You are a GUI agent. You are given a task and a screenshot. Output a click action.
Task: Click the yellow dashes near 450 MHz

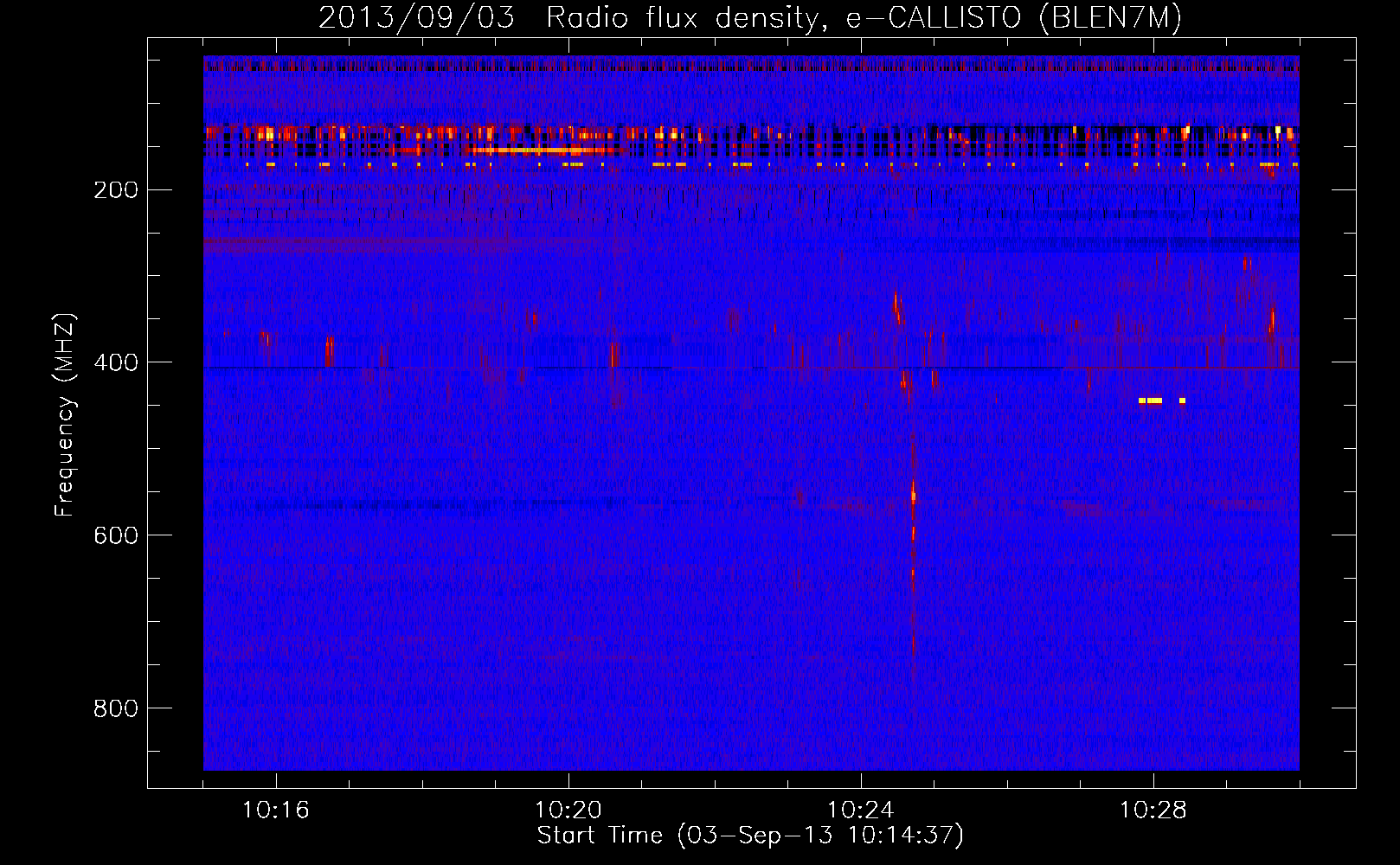tap(1162, 400)
